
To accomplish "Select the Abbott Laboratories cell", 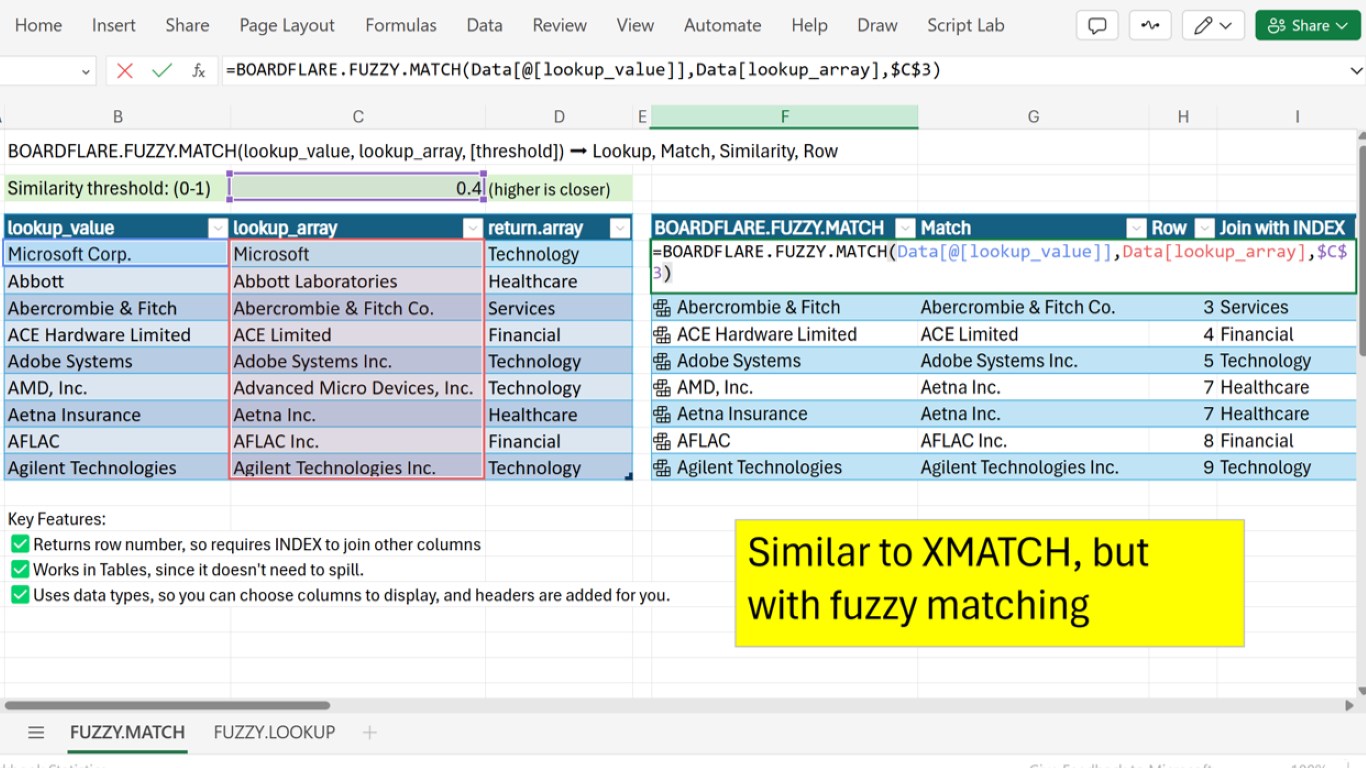I will click(x=358, y=281).
